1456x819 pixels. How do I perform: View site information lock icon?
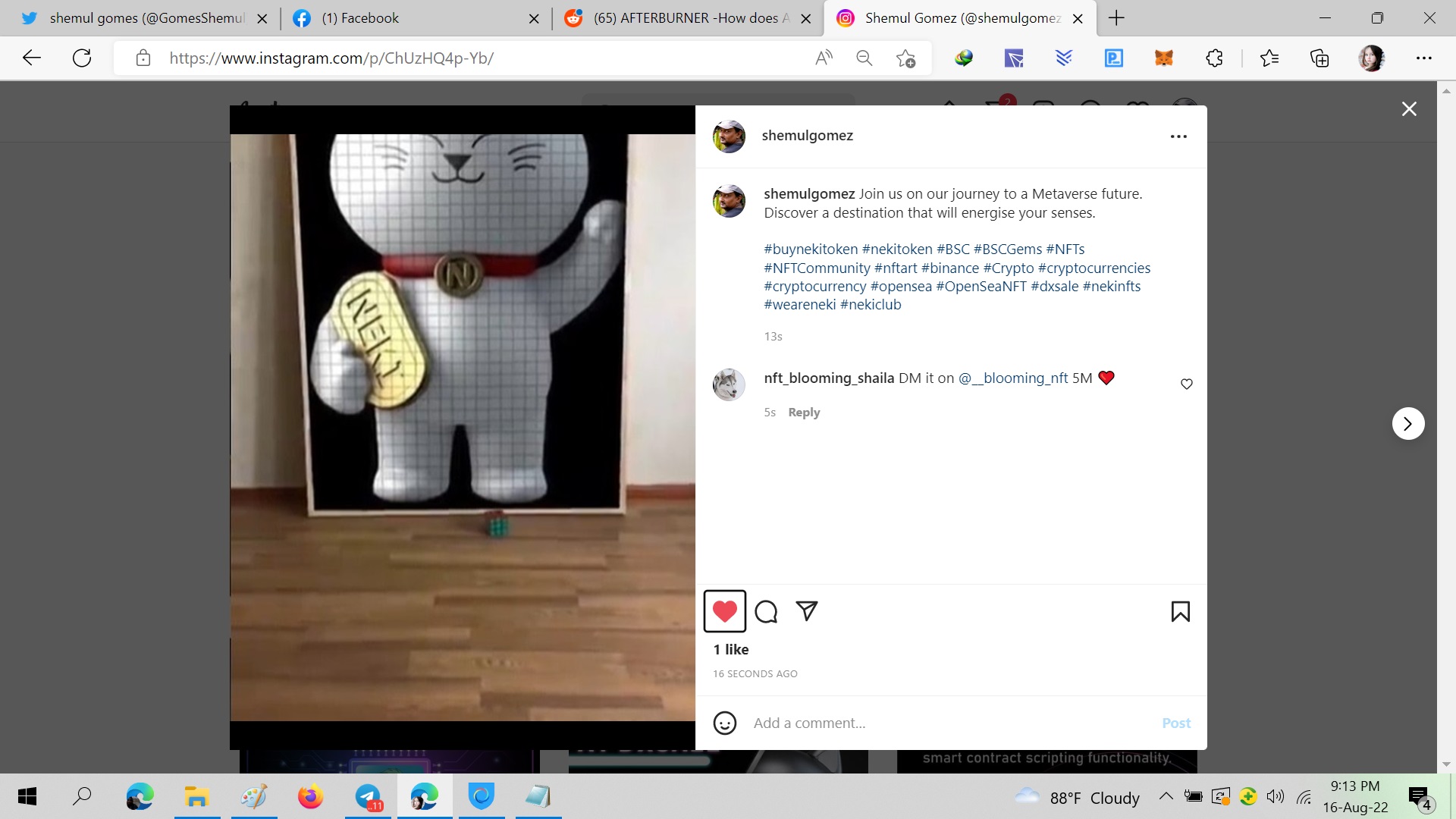(143, 58)
